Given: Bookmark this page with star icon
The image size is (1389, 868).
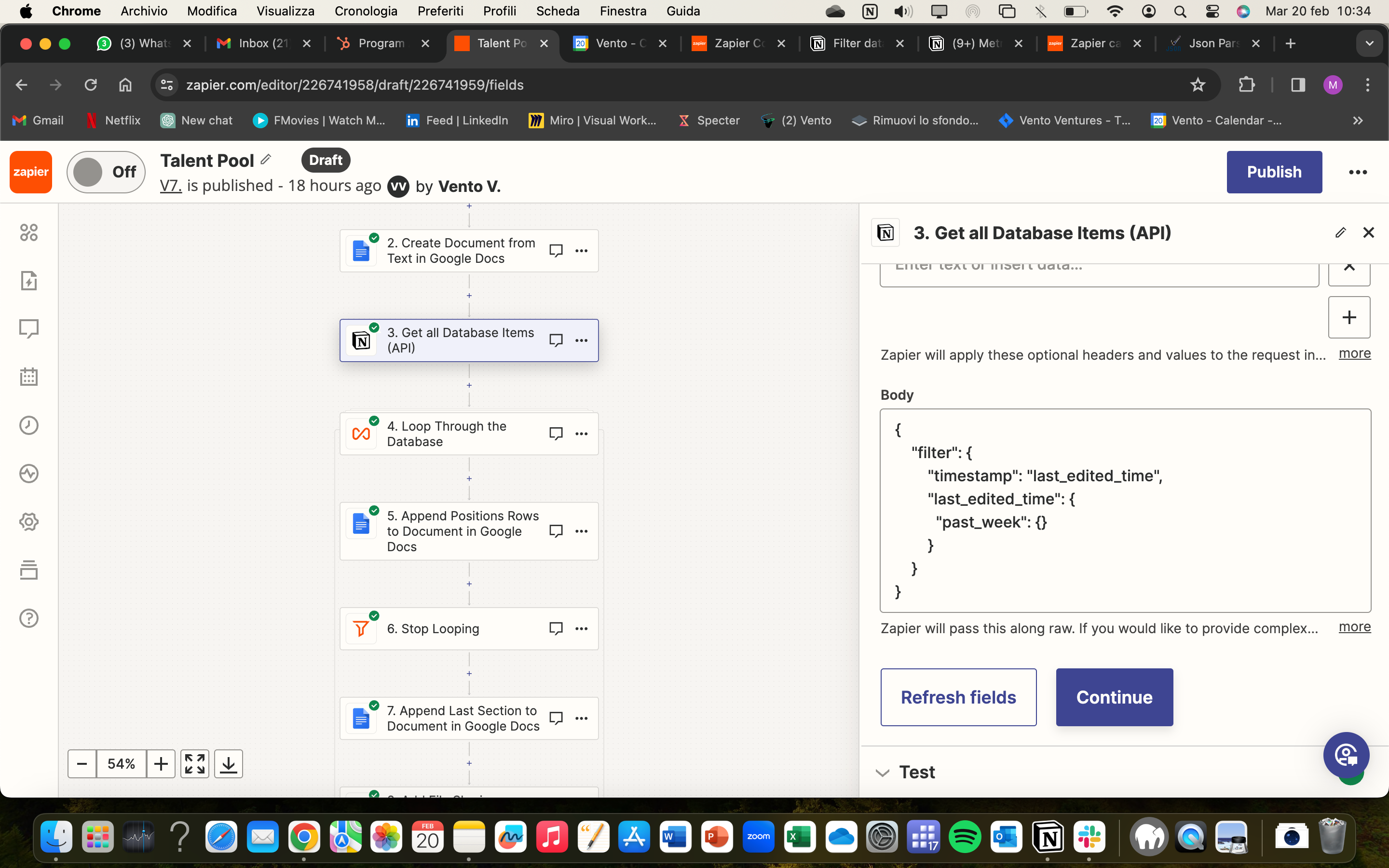Looking at the screenshot, I should pyautogui.click(x=1198, y=85).
